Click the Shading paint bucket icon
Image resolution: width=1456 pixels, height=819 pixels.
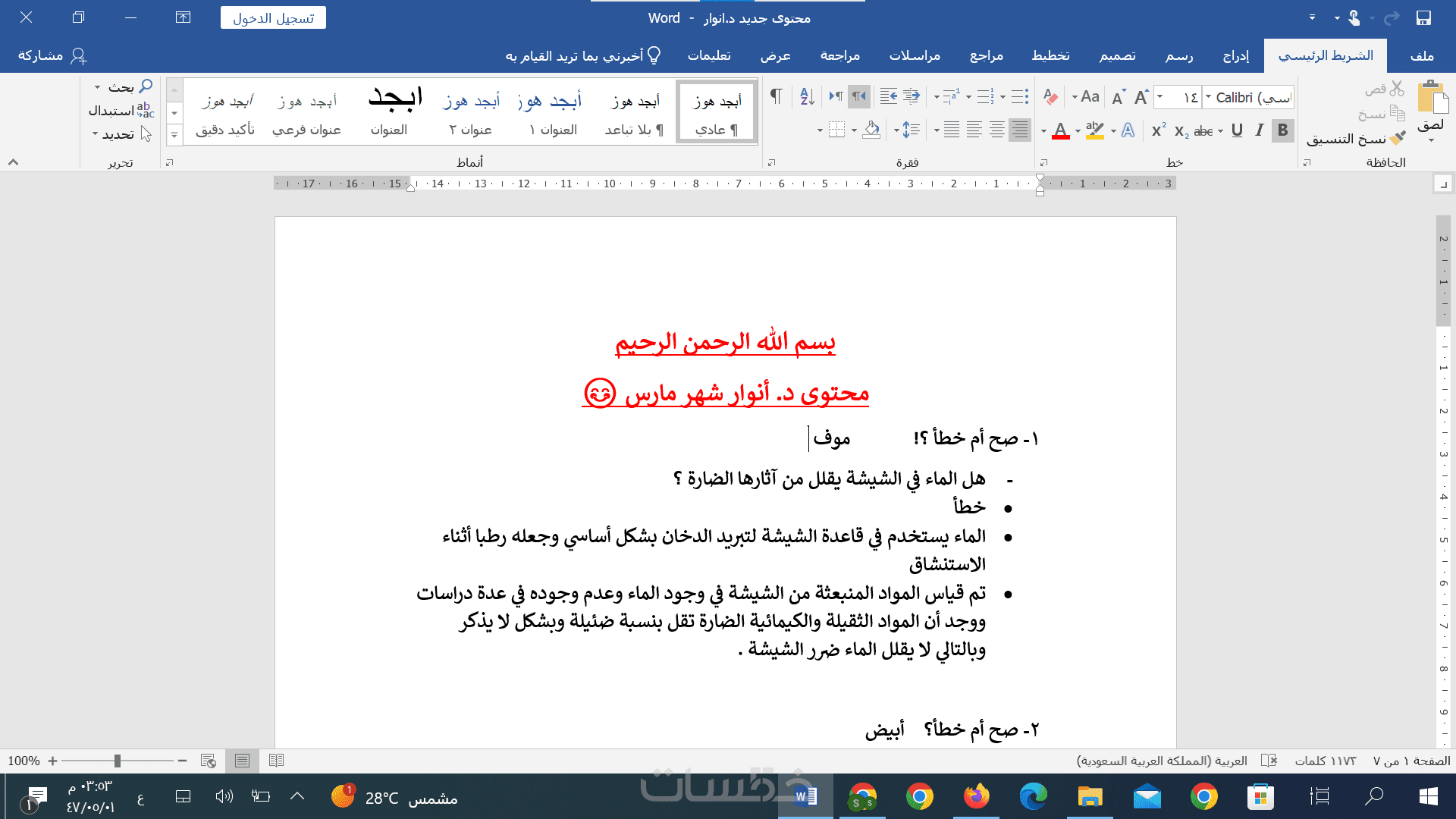[x=871, y=130]
